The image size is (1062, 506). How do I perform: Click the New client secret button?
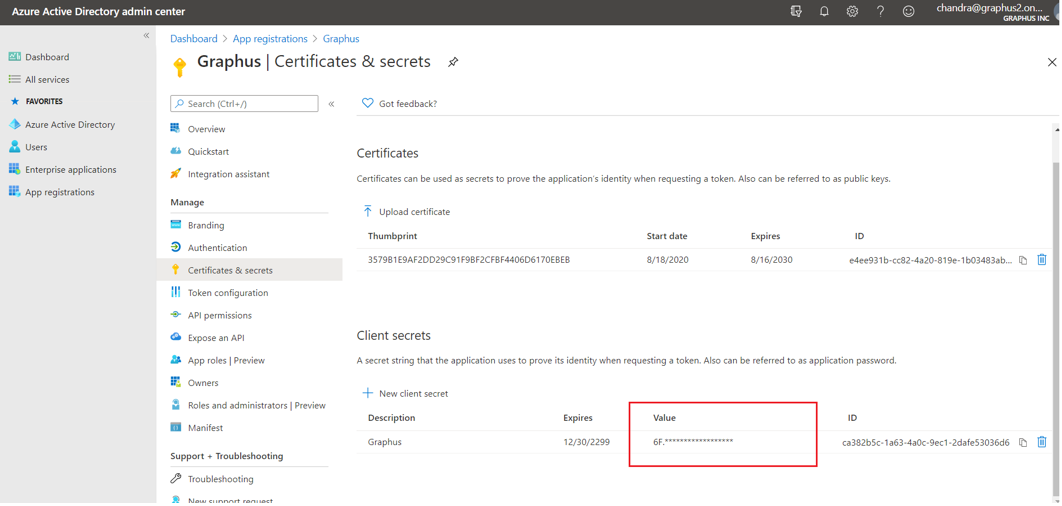click(x=406, y=393)
